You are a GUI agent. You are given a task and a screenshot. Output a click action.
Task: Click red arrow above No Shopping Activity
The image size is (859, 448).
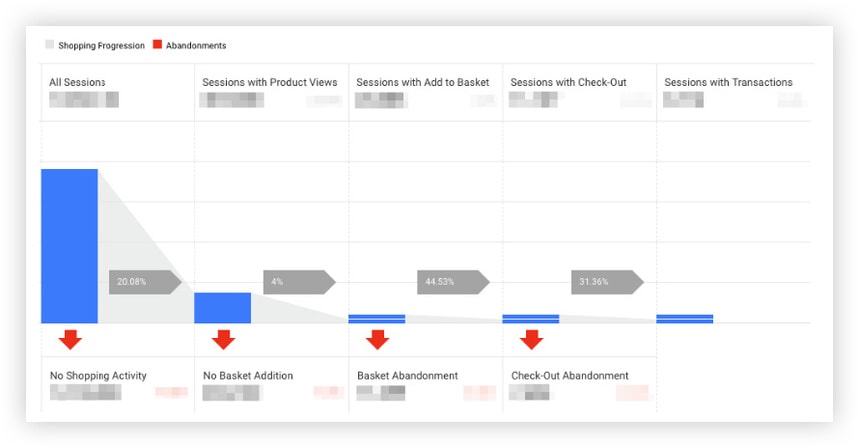pos(70,340)
